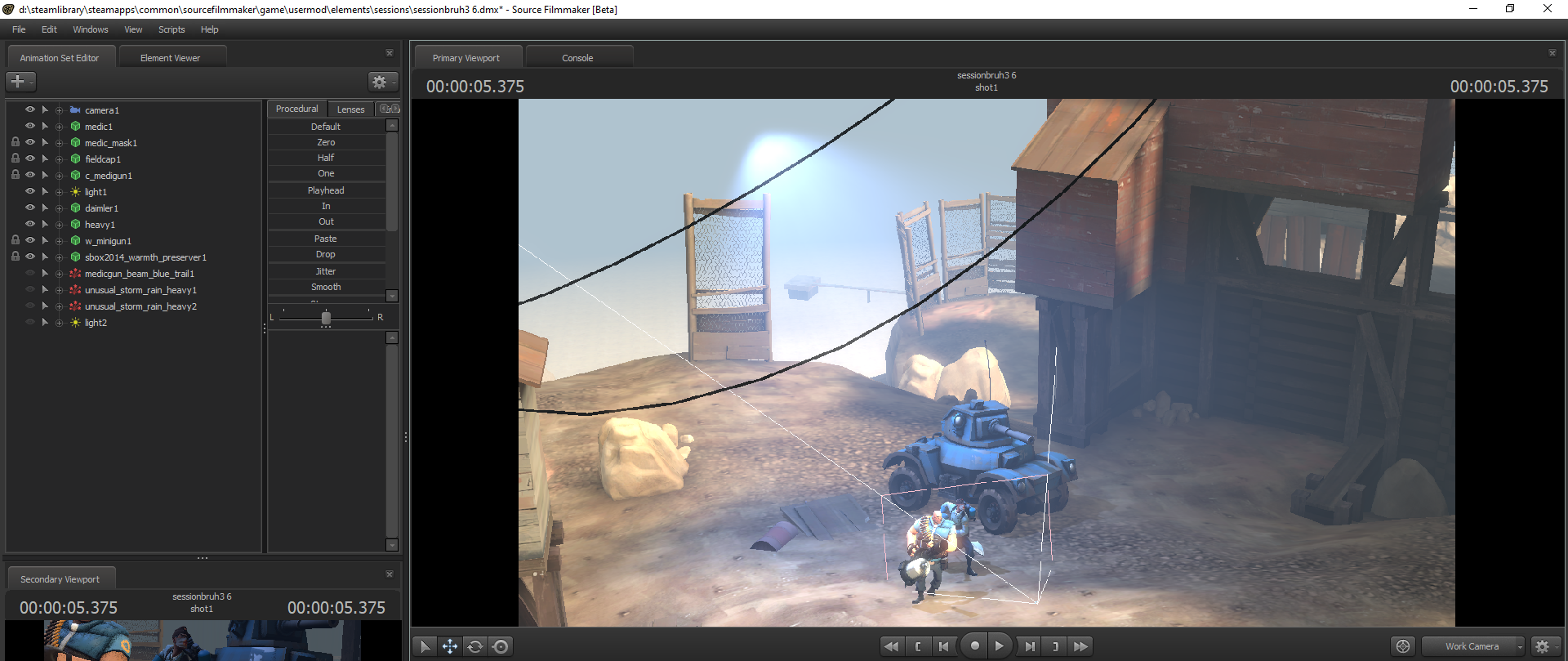Close the Animation Set Editor panel
Image resolution: width=1568 pixels, height=661 pixels.
tap(390, 53)
